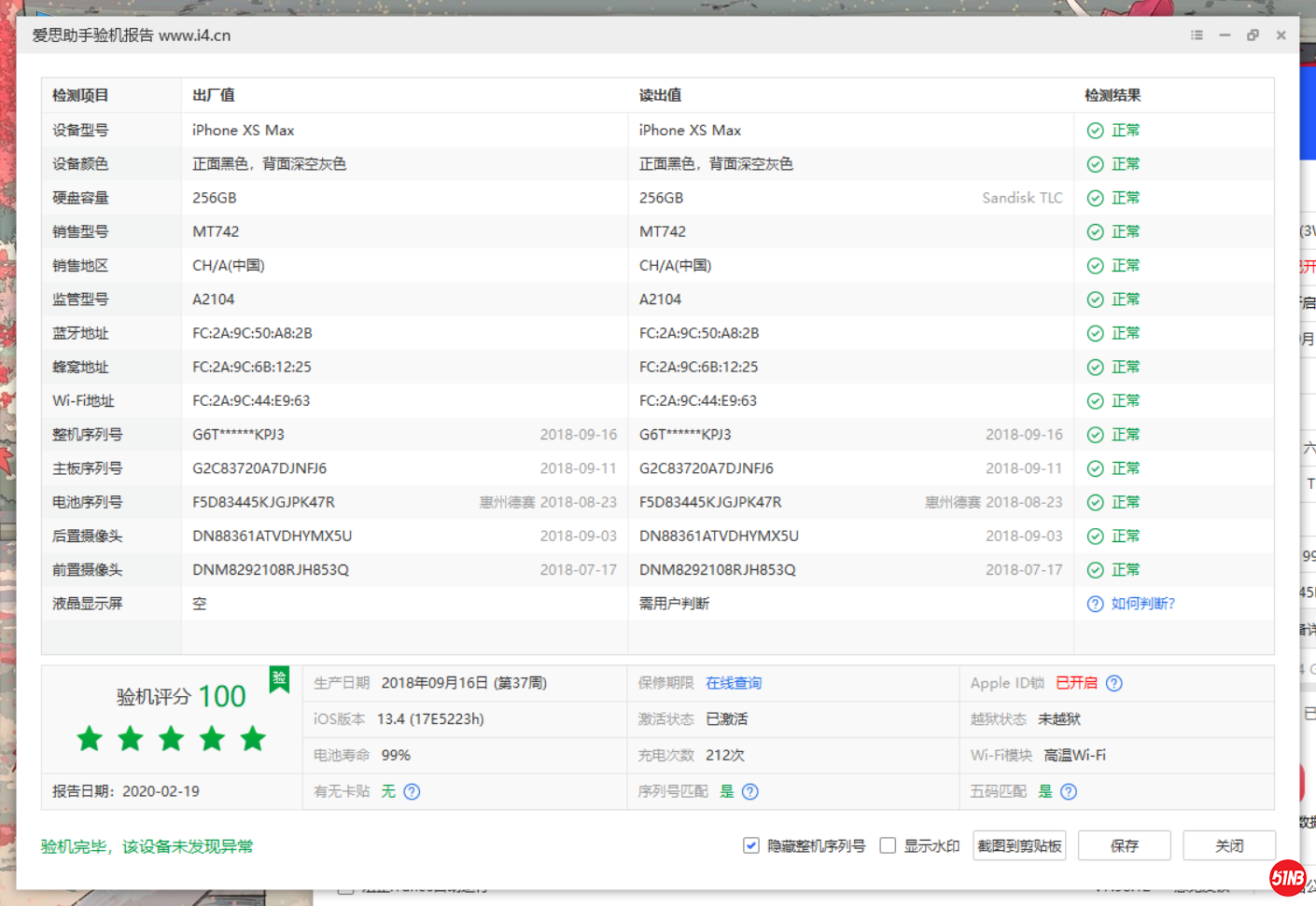Screen dimensions: 1316x906
Task: Click the question mark beside 有无卡贴
Action: (411, 791)
